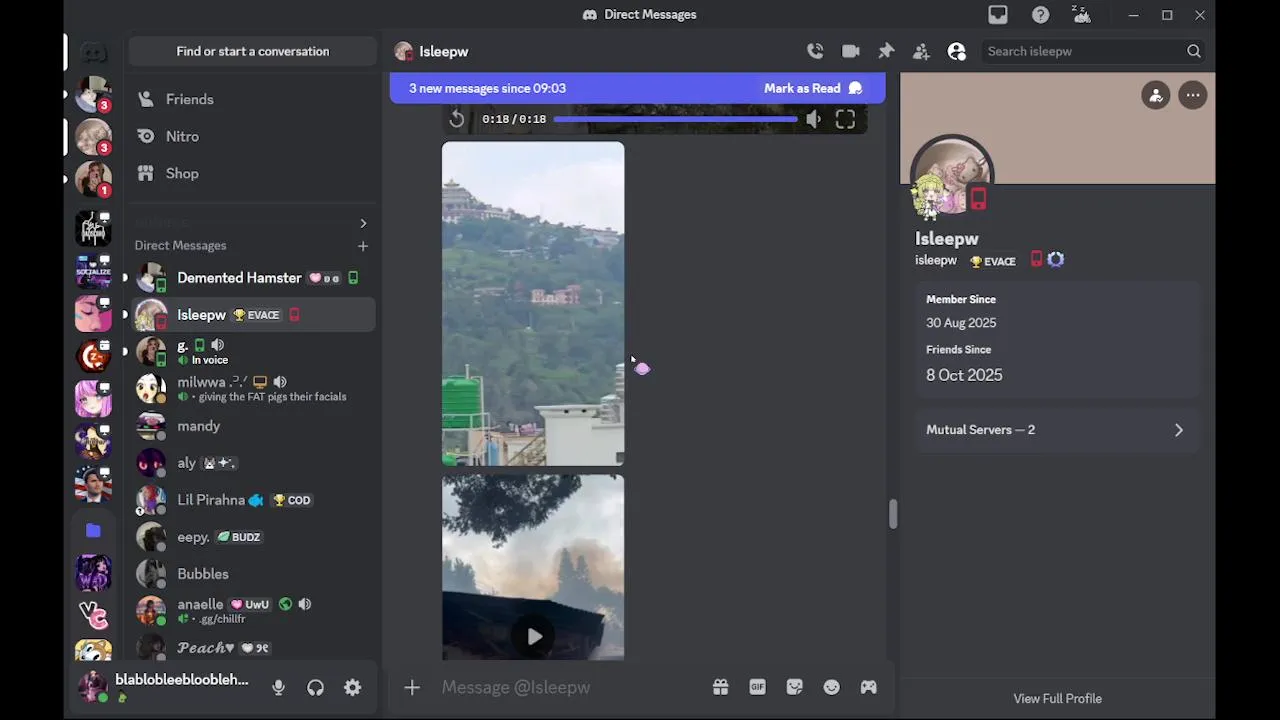Open the GIF picker
This screenshot has width=1280, height=720.
point(757,687)
